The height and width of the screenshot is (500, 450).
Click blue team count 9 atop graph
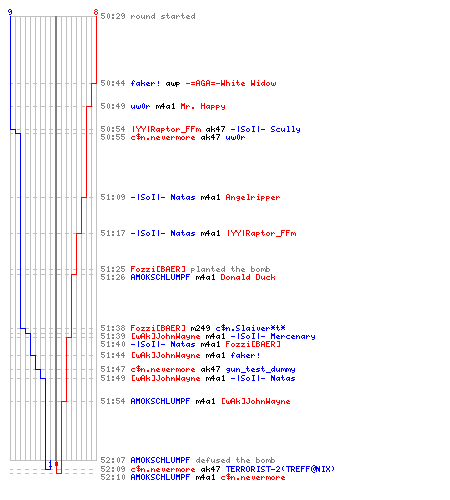tap(10, 12)
